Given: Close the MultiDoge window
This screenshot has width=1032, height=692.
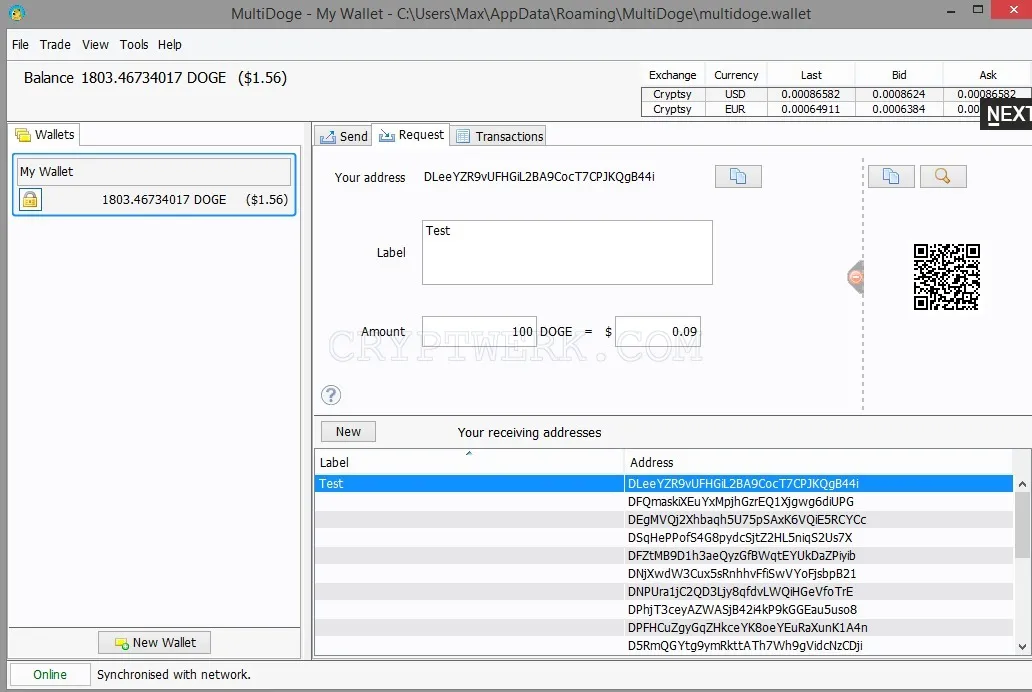Looking at the screenshot, I should click(1014, 10).
